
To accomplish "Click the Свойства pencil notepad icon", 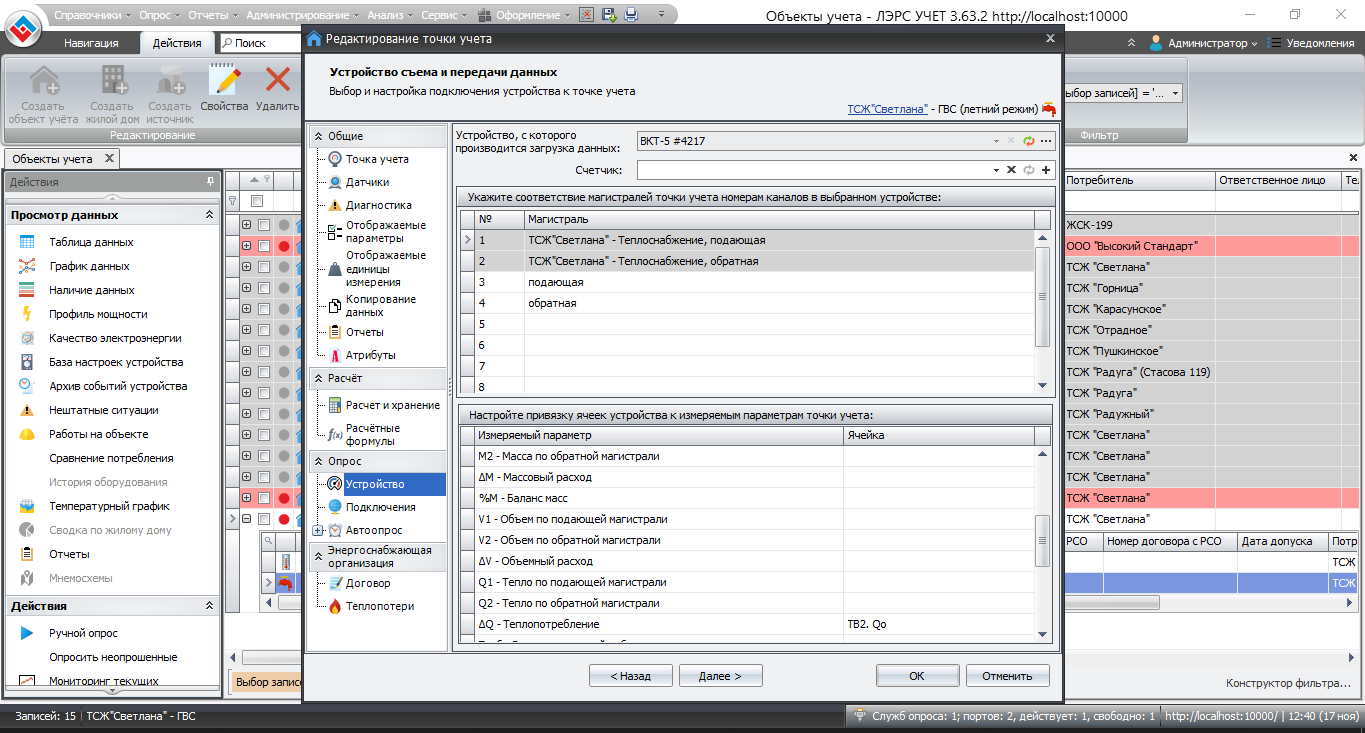I will point(224,81).
